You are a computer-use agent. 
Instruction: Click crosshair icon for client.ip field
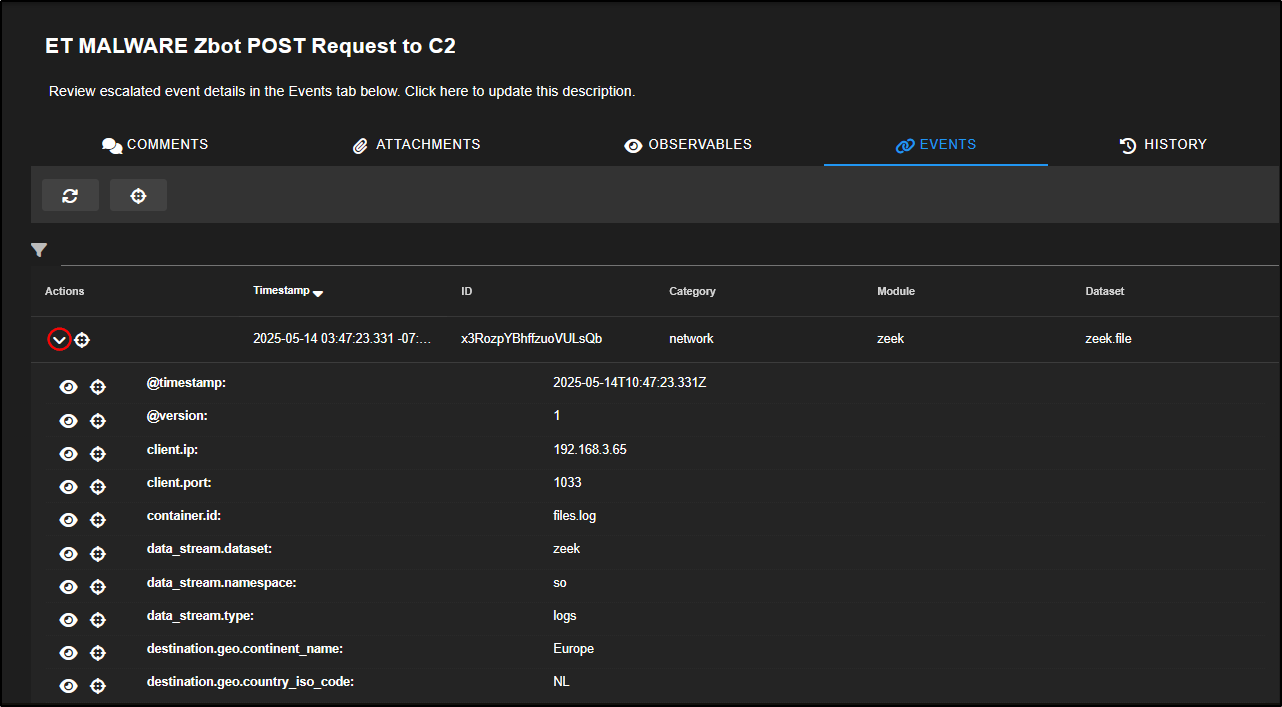(98, 454)
